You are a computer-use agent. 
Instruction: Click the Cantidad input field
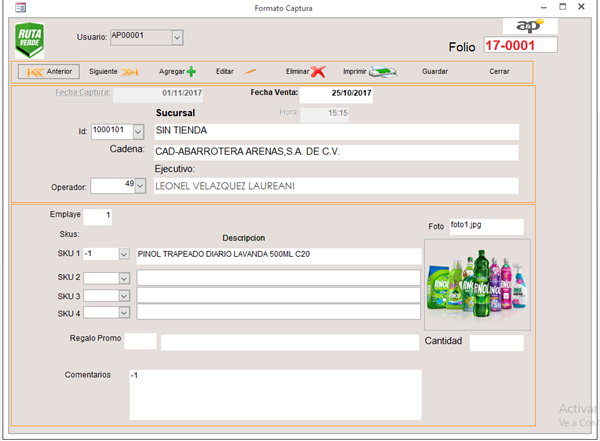click(496, 343)
